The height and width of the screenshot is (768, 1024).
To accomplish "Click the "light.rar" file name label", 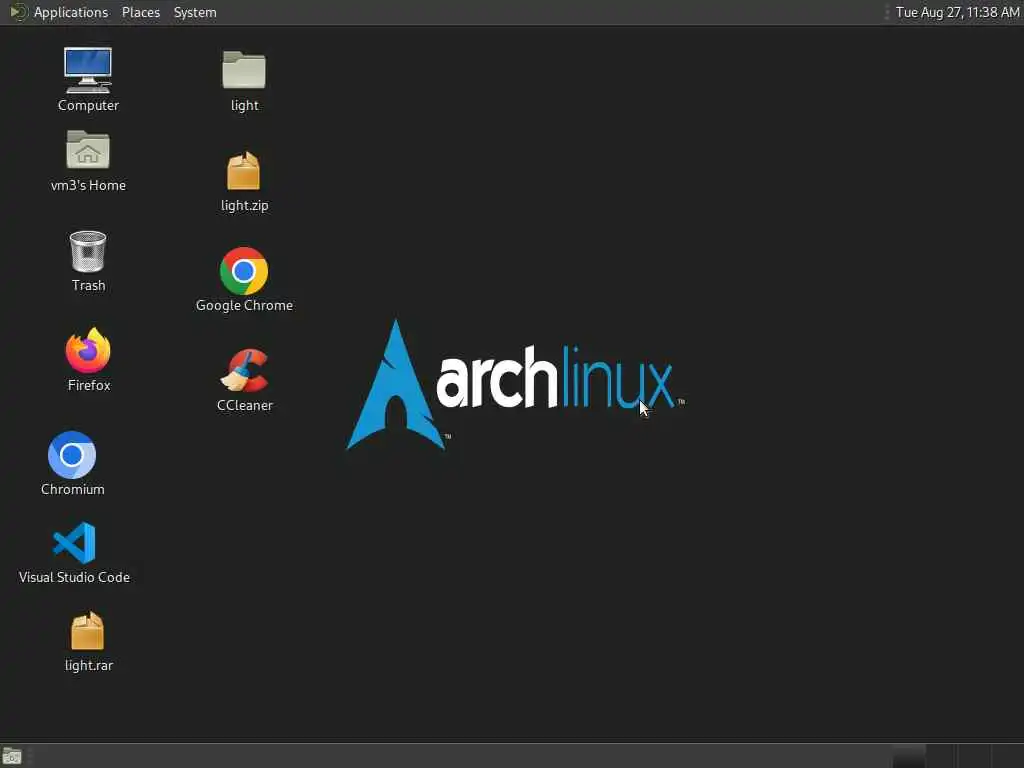I will coord(89,665).
